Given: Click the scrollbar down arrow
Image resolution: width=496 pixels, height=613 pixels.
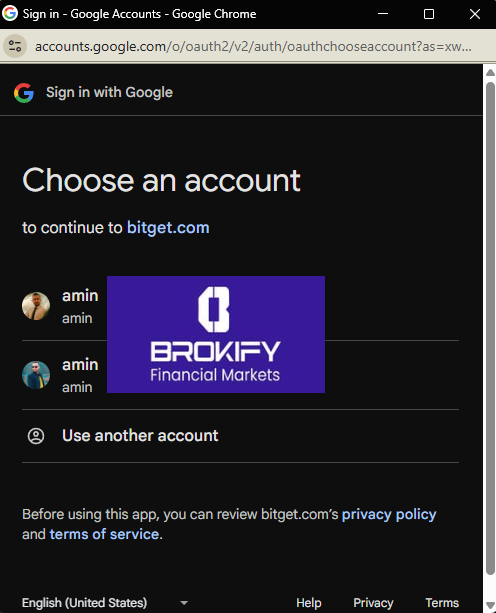Looking at the screenshot, I should point(490,606).
